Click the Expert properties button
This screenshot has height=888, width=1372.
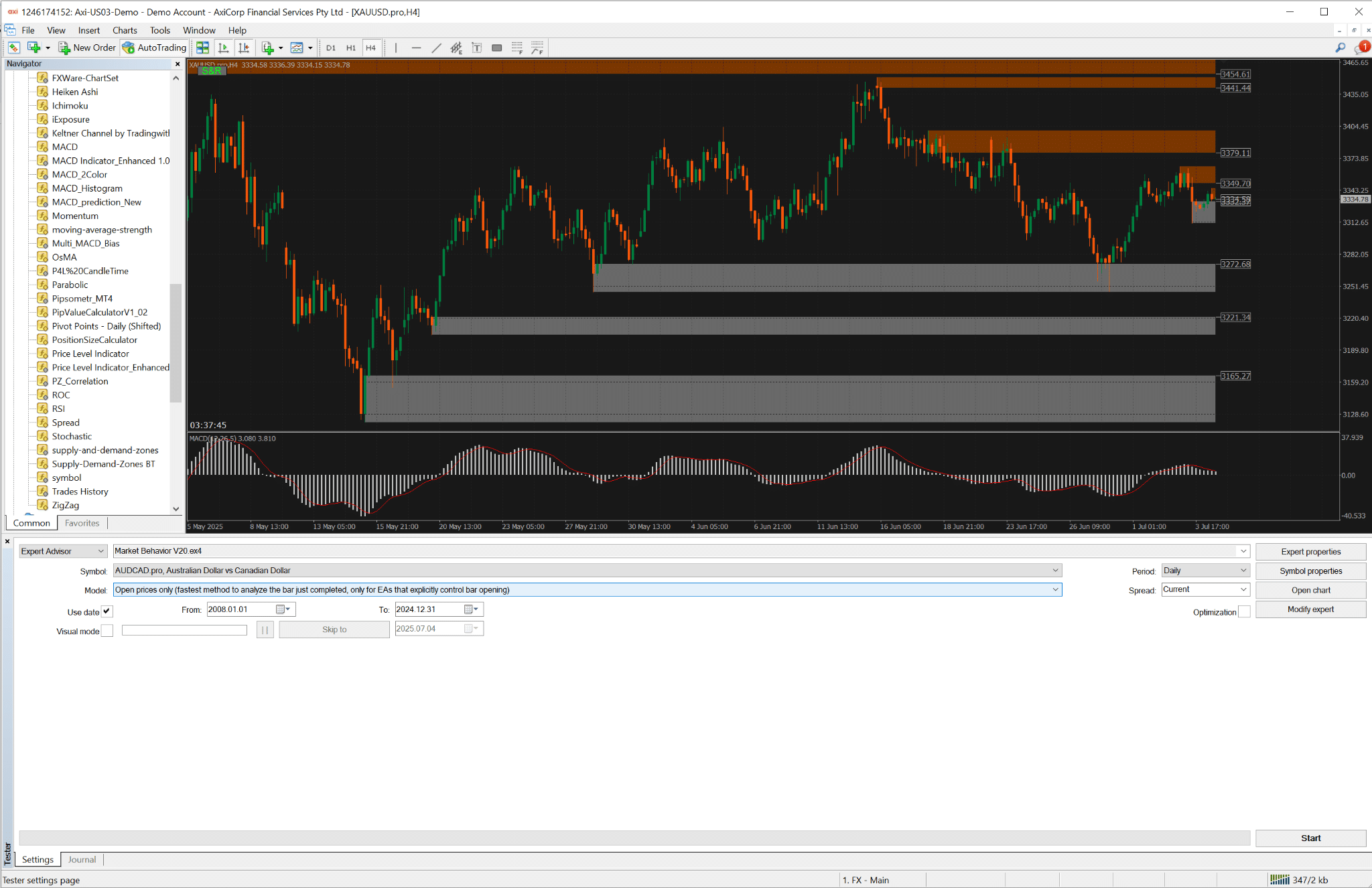tap(1310, 552)
